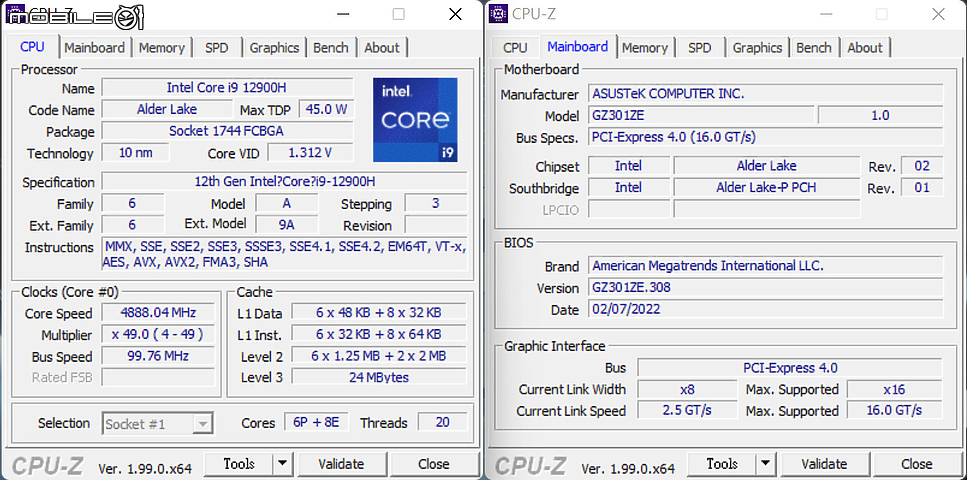This screenshot has height=480, width=967.
Task: Close the right CPU-Z window via X
Action: click(939, 14)
